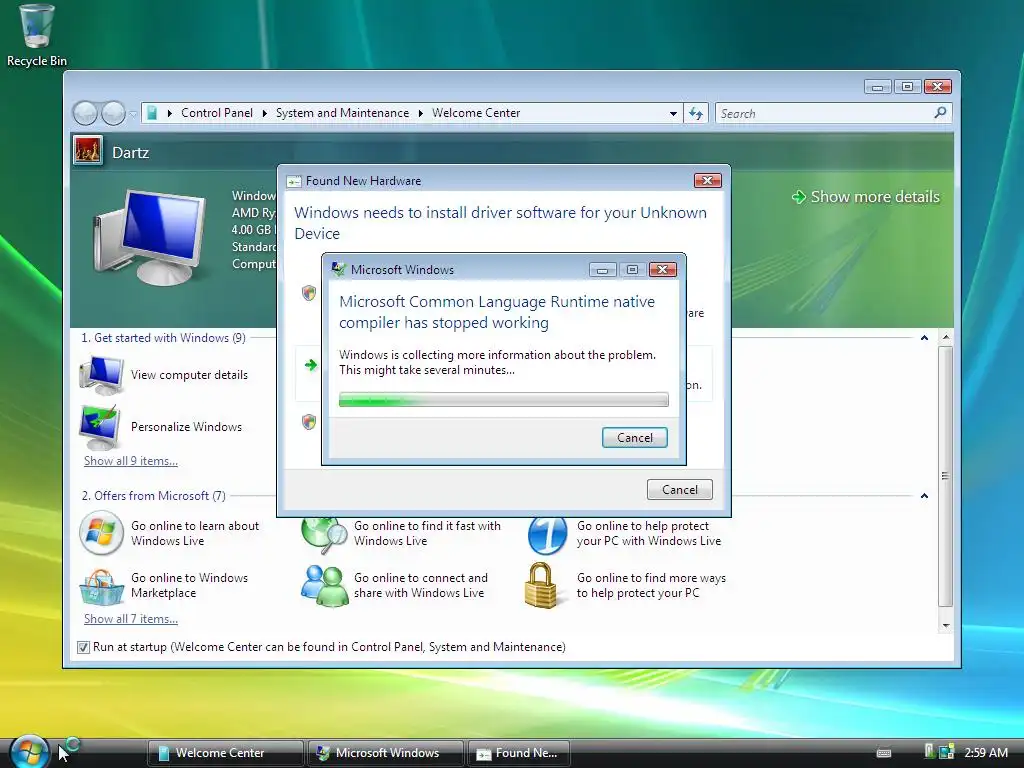Click the search magnifier icon
The image size is (1024, 768).
pos(940,113)
